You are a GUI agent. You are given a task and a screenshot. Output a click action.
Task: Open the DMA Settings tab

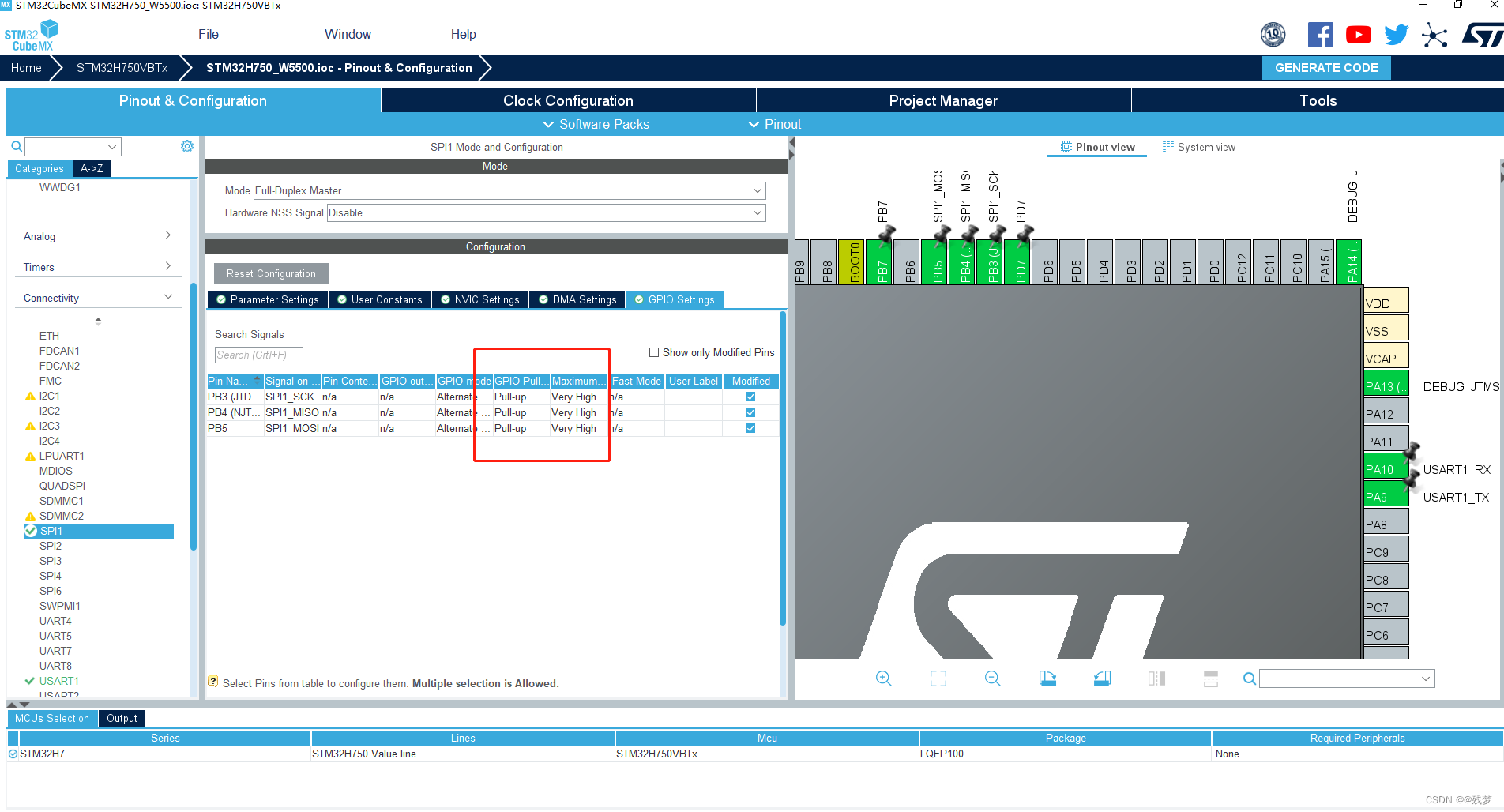(577, 299)
